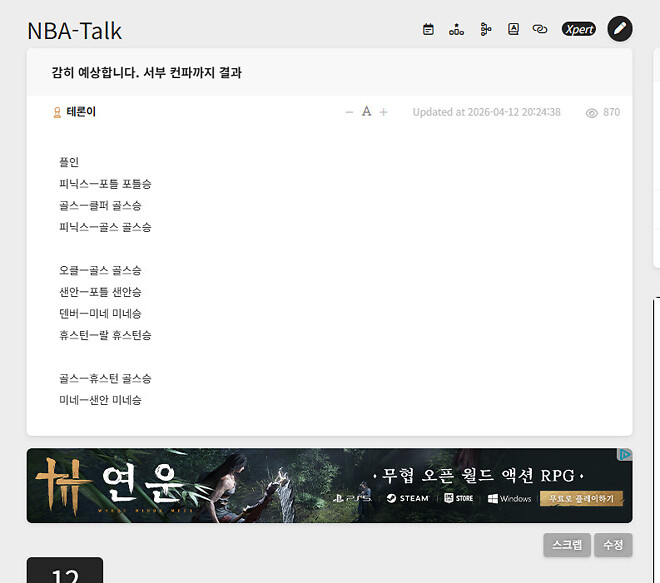Click the NBA-Talk board title
Viewport: 660px width, 583px height.
75,31
